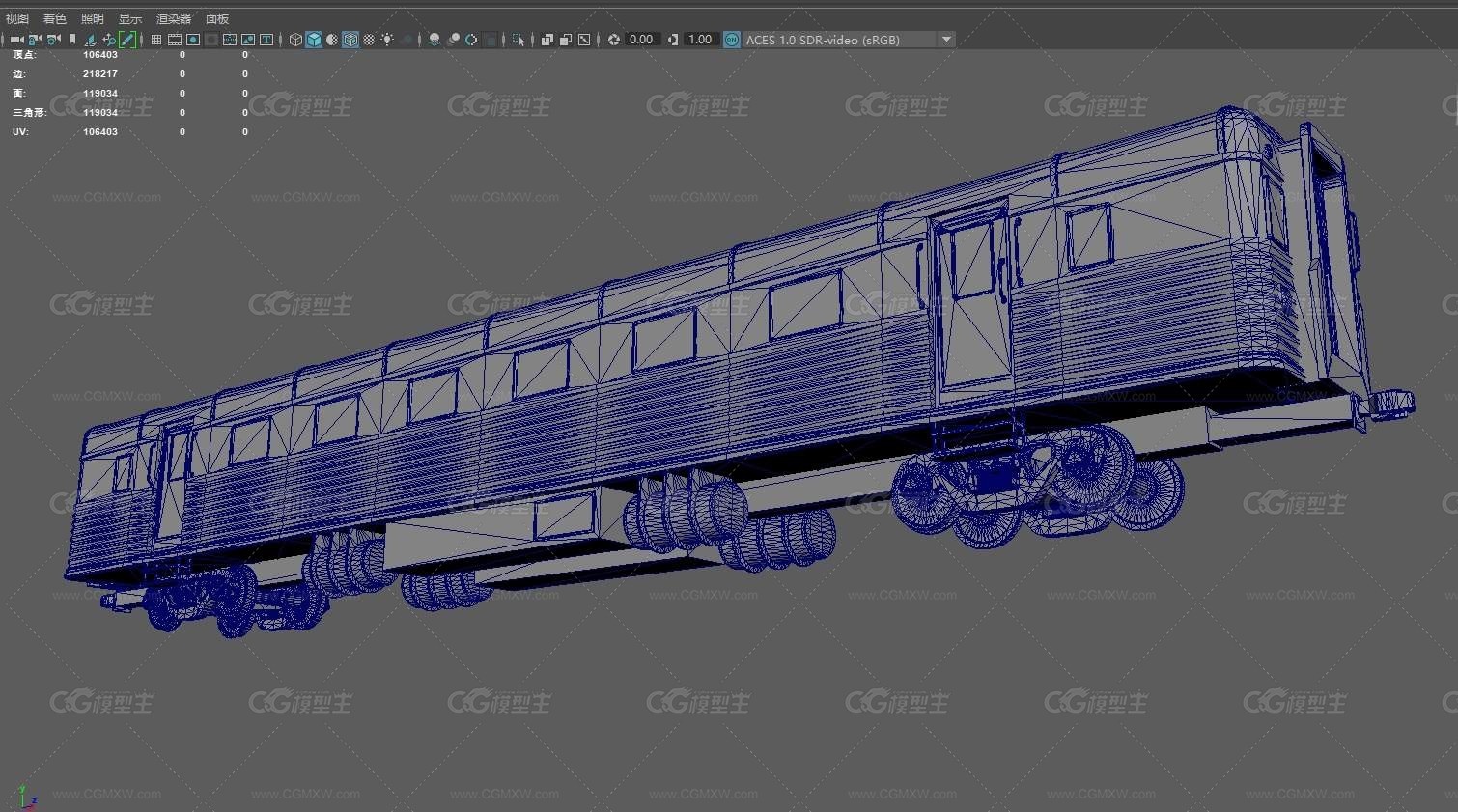
Task: Open the 显示 (Show) menu
Action: click(x=130, y=18)
